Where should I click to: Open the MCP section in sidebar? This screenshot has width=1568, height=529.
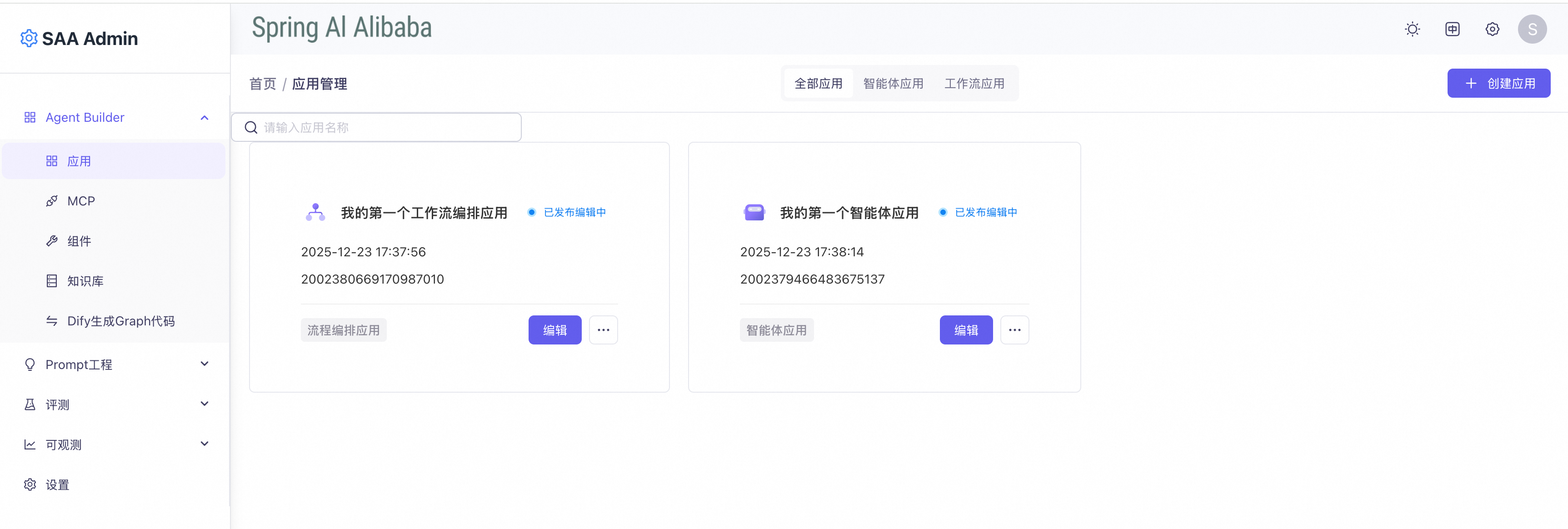click(x=80, y=201)
